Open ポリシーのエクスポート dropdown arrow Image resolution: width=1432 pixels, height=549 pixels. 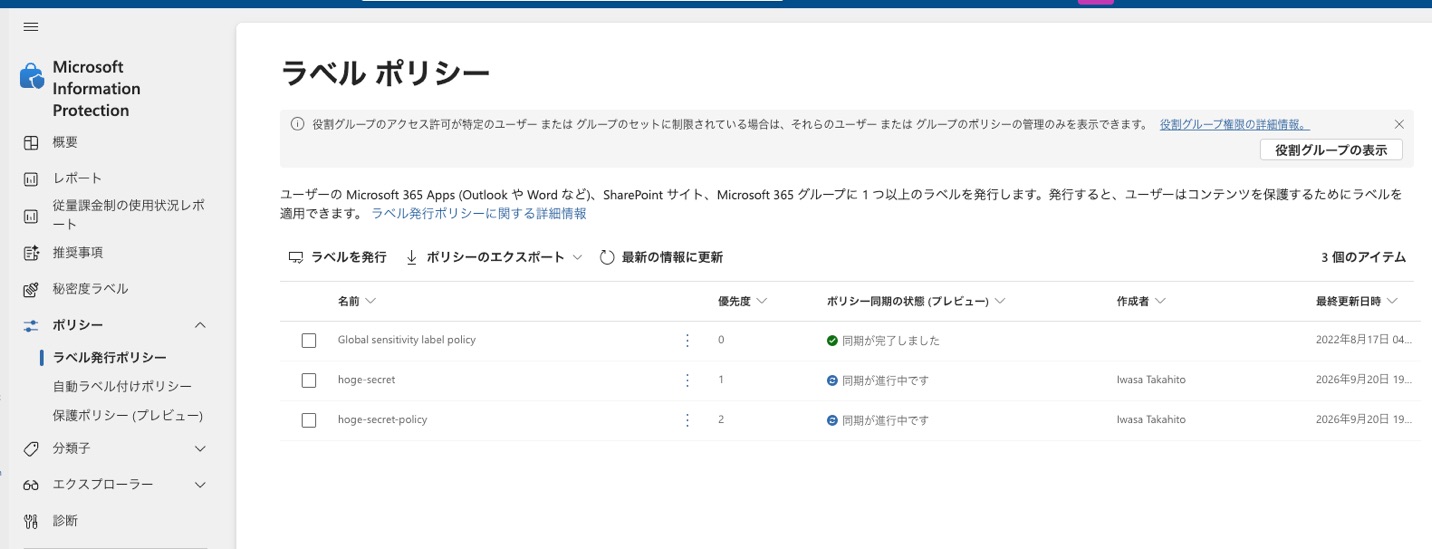(x=577, y=258)
